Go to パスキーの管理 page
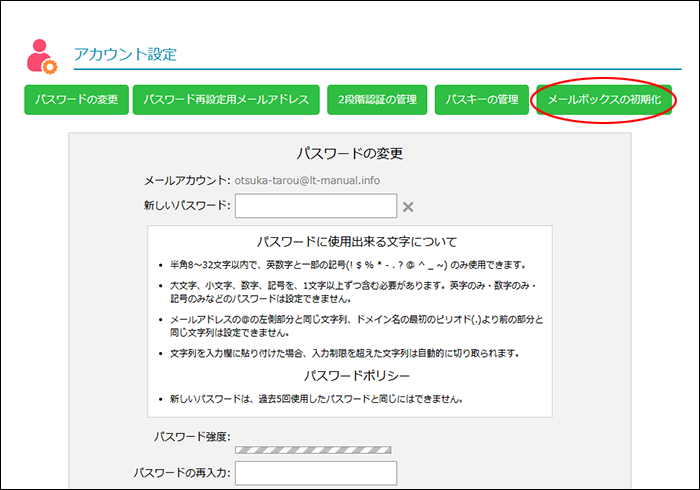700x490 pixels. 482,100
